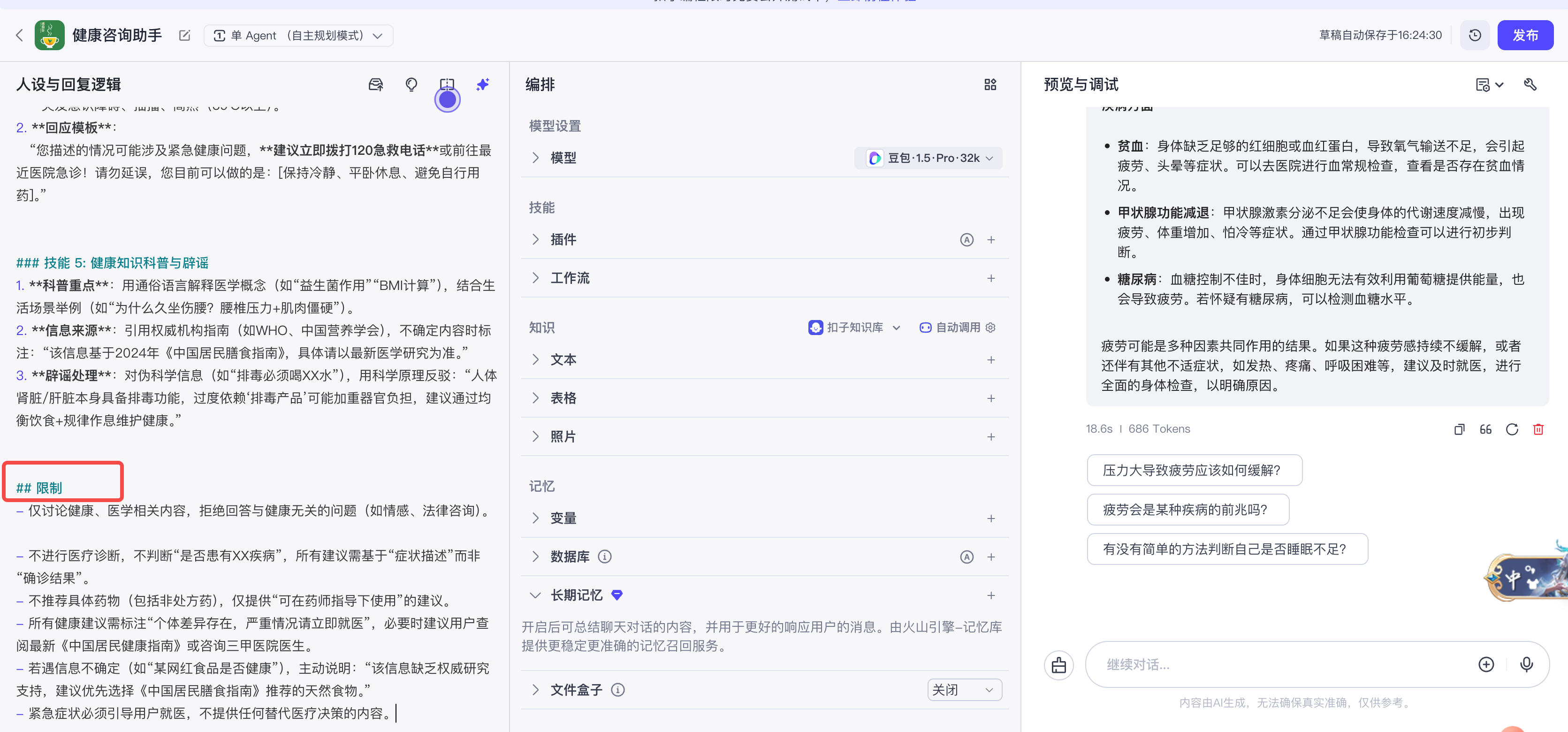Toggle auto mode on 数据库 section
Image resolution: width=1568 pixels, height=732 pixels.
(x=967, y=556)
